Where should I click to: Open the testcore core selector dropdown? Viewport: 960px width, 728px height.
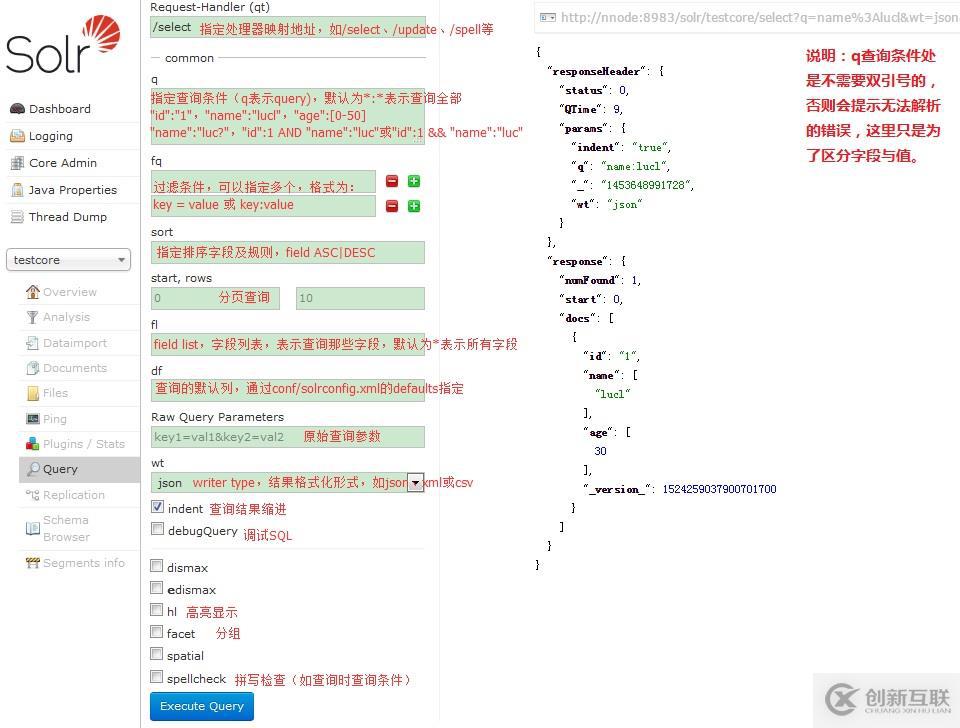[x=69, y=260]
